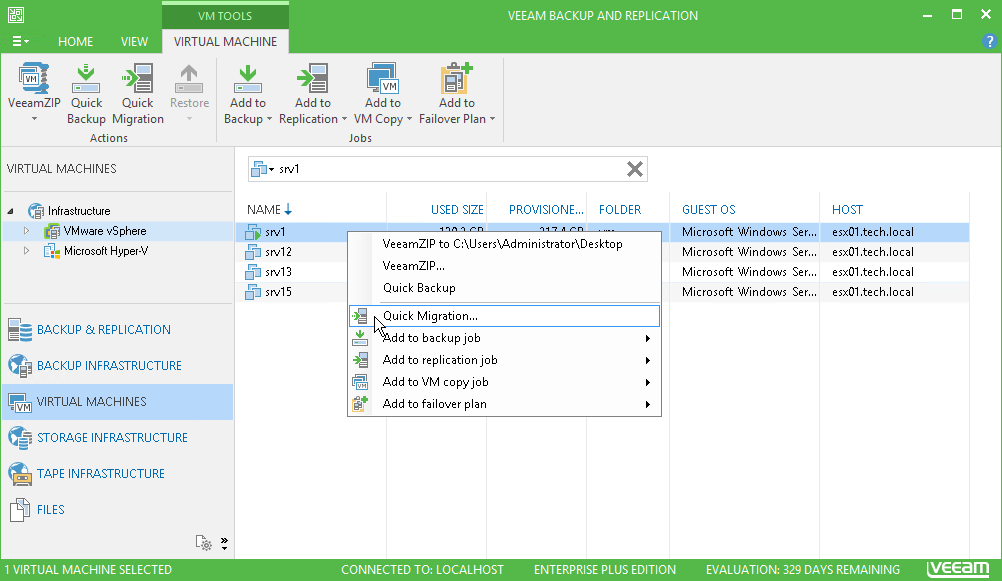Click the Backup & Replication sidebar icon
Screen dimensions: 1002x581
tap(20, 330)
